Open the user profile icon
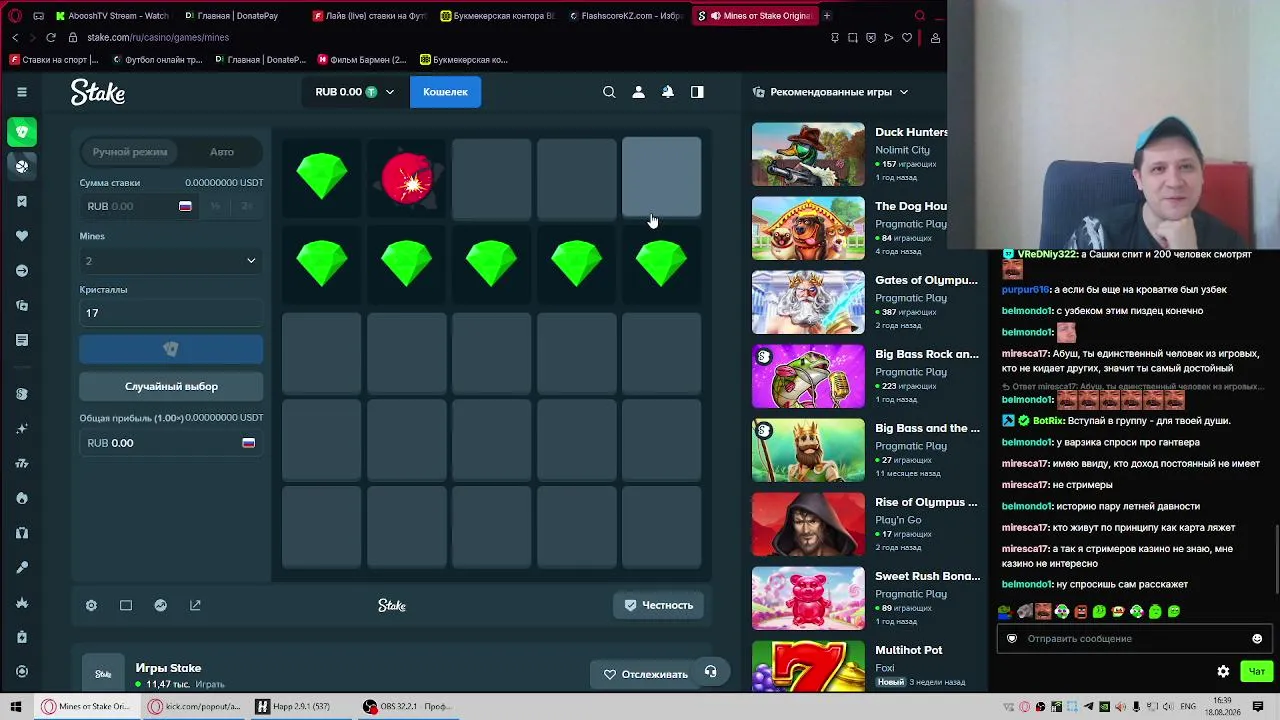Screen dimensions: 1280x720 pos(638,92)
